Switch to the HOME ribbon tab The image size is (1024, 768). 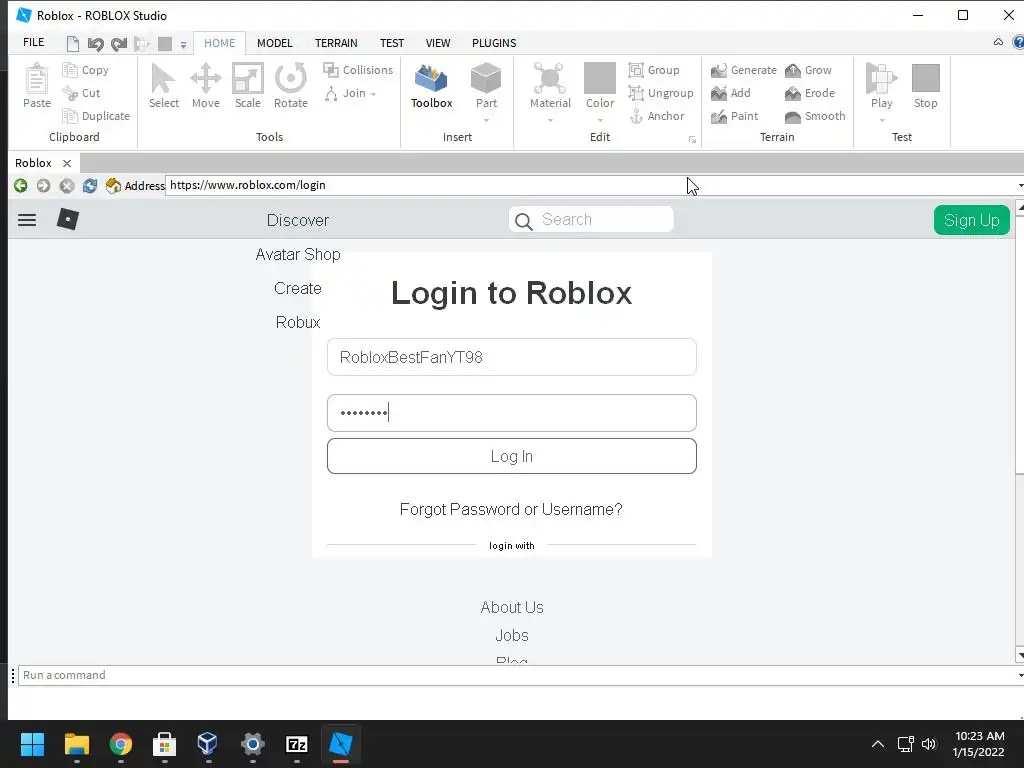pos(219,43)
